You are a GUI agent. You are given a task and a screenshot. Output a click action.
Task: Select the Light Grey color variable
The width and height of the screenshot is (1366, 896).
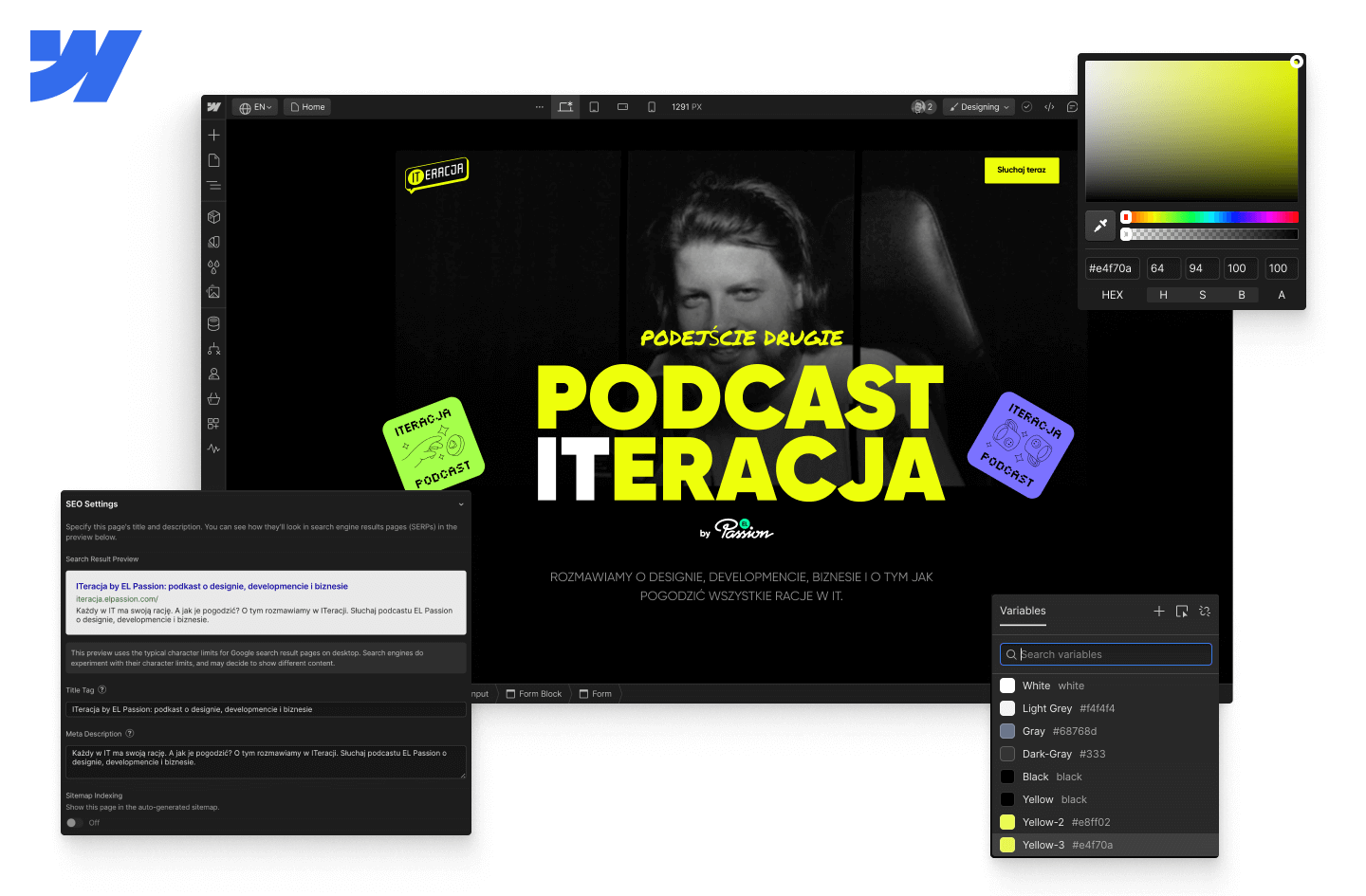1105,708
